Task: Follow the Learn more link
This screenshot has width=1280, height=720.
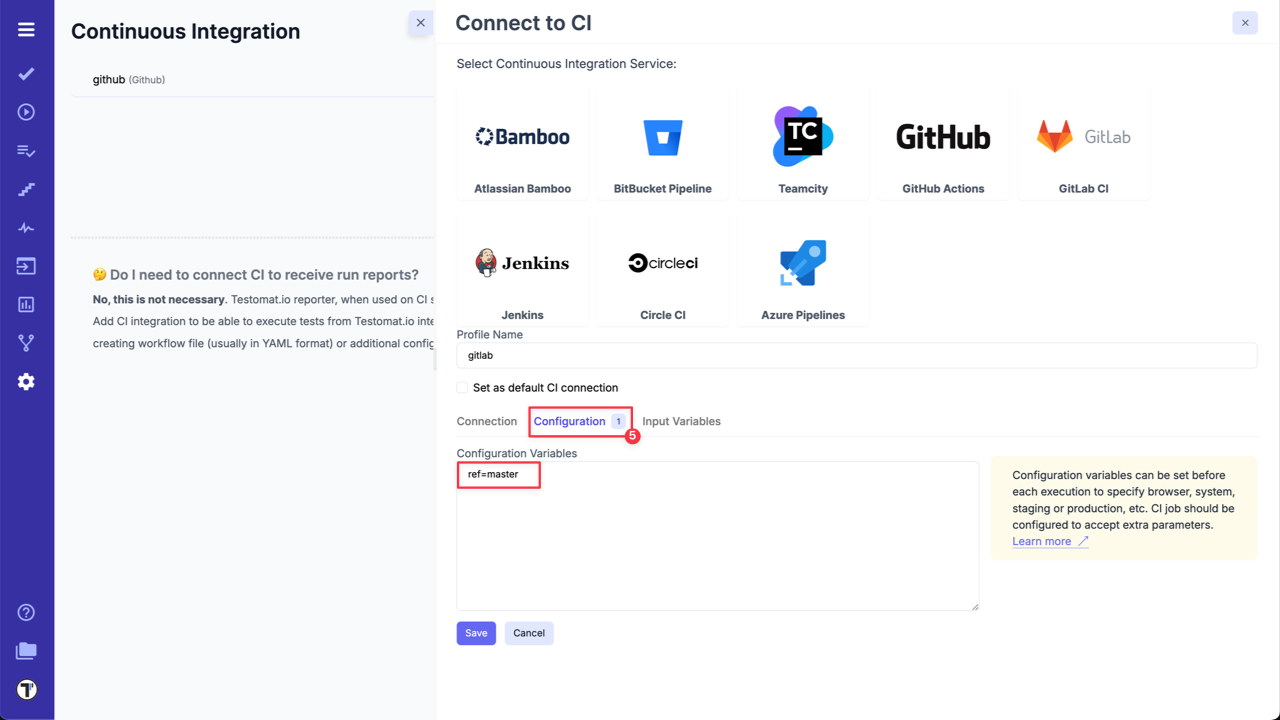Action: [1043, 541]
